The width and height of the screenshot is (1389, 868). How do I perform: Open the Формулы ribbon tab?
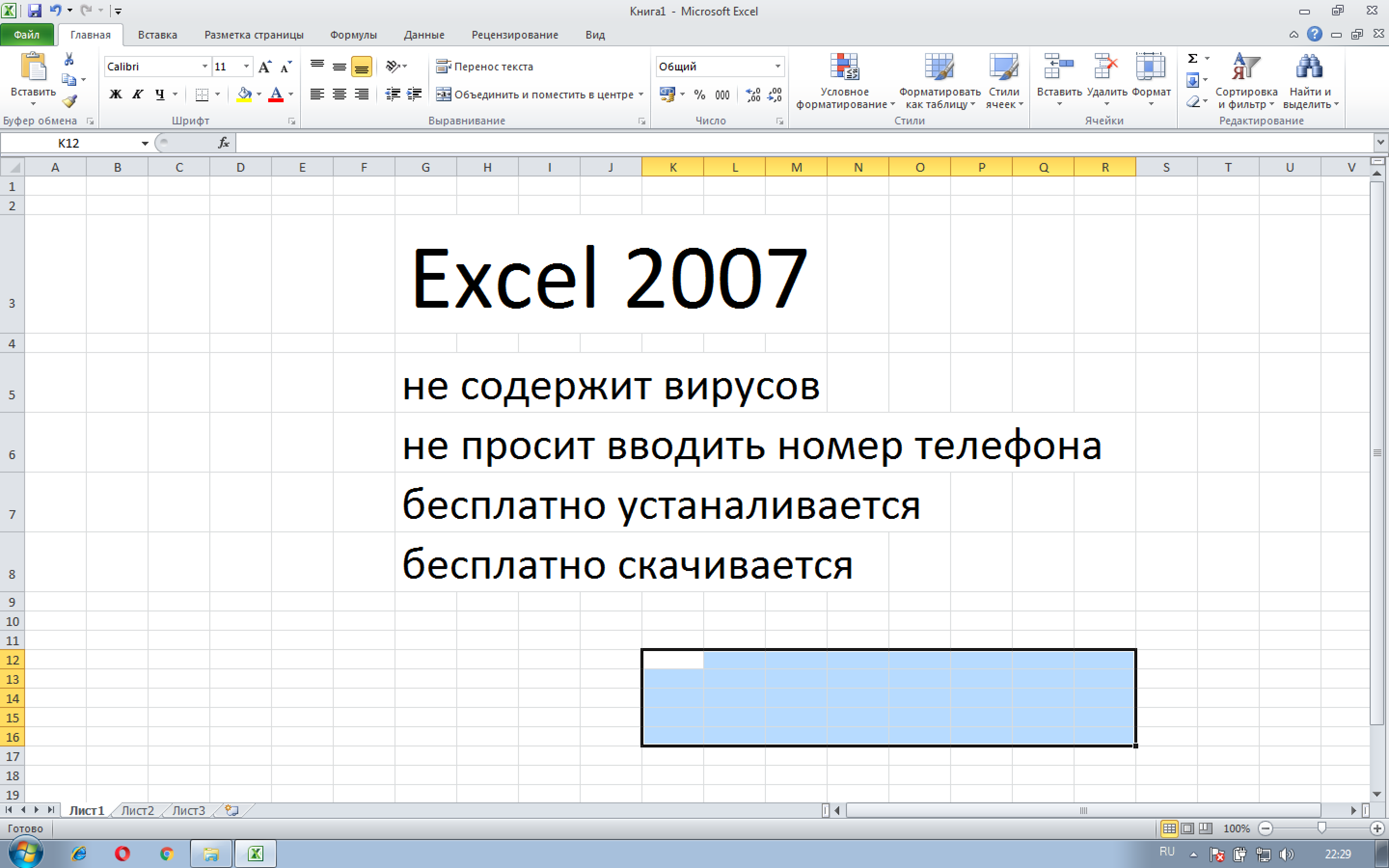[x=354, y=34]
